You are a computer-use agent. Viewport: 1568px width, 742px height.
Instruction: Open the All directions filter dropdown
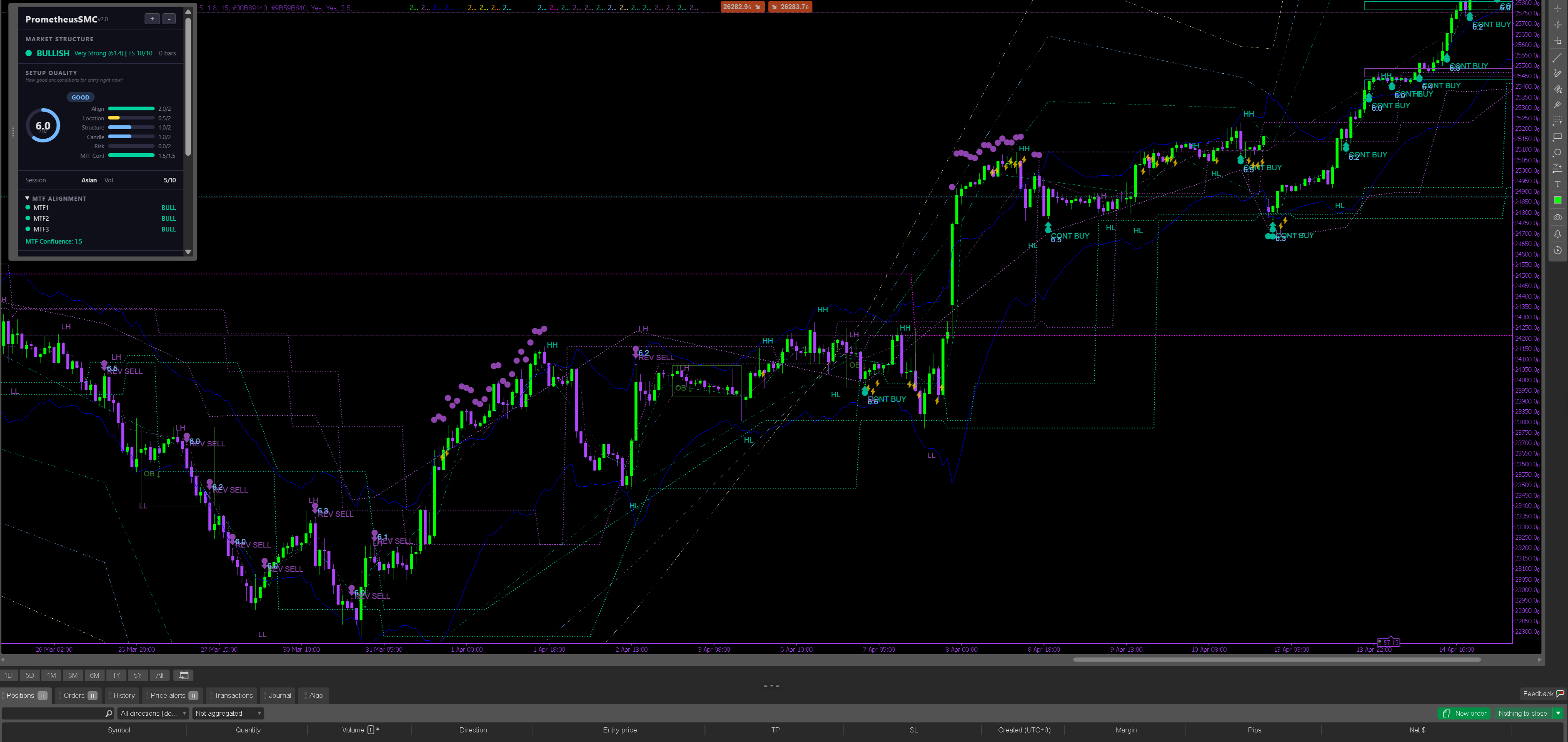[x=153, y=713]
